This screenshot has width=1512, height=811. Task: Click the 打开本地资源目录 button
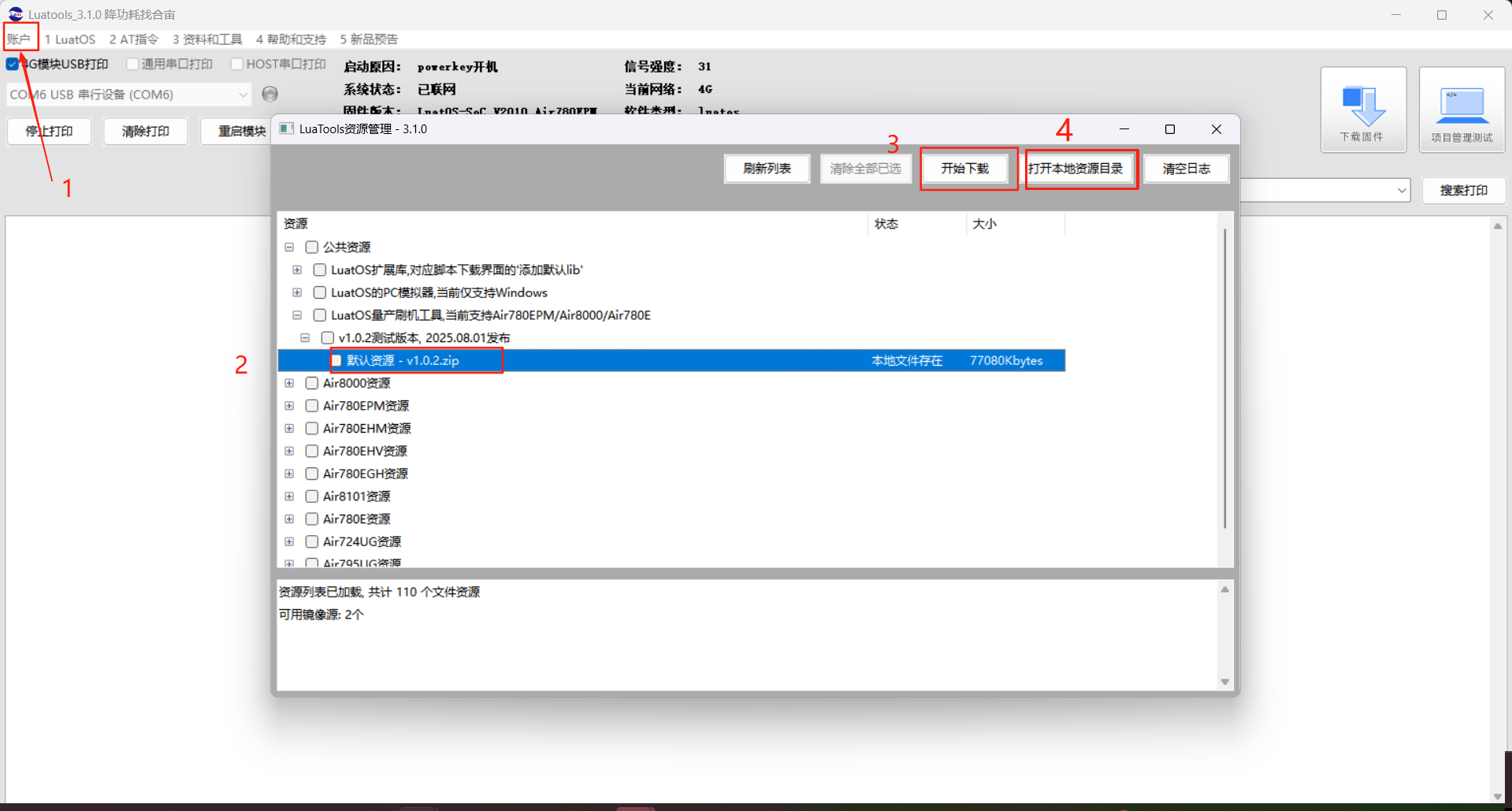tap(1075, 169)
